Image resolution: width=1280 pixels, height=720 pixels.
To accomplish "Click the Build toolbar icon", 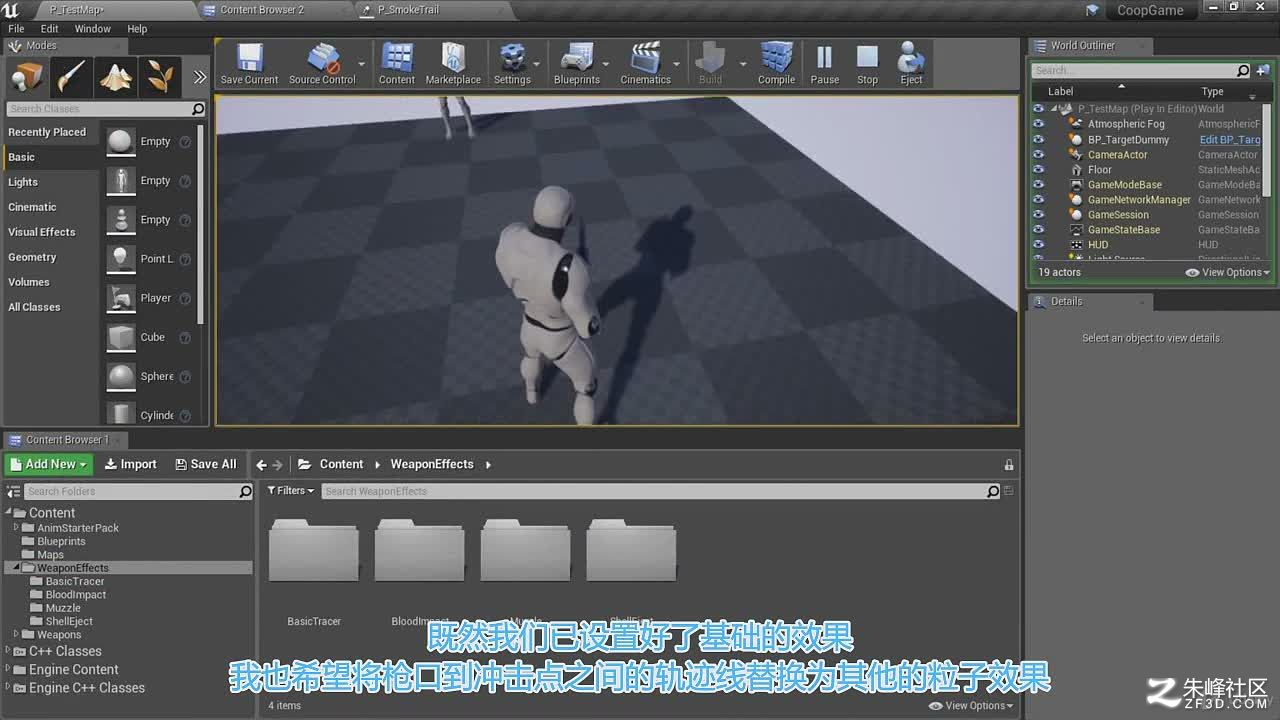I will point(710,58).
